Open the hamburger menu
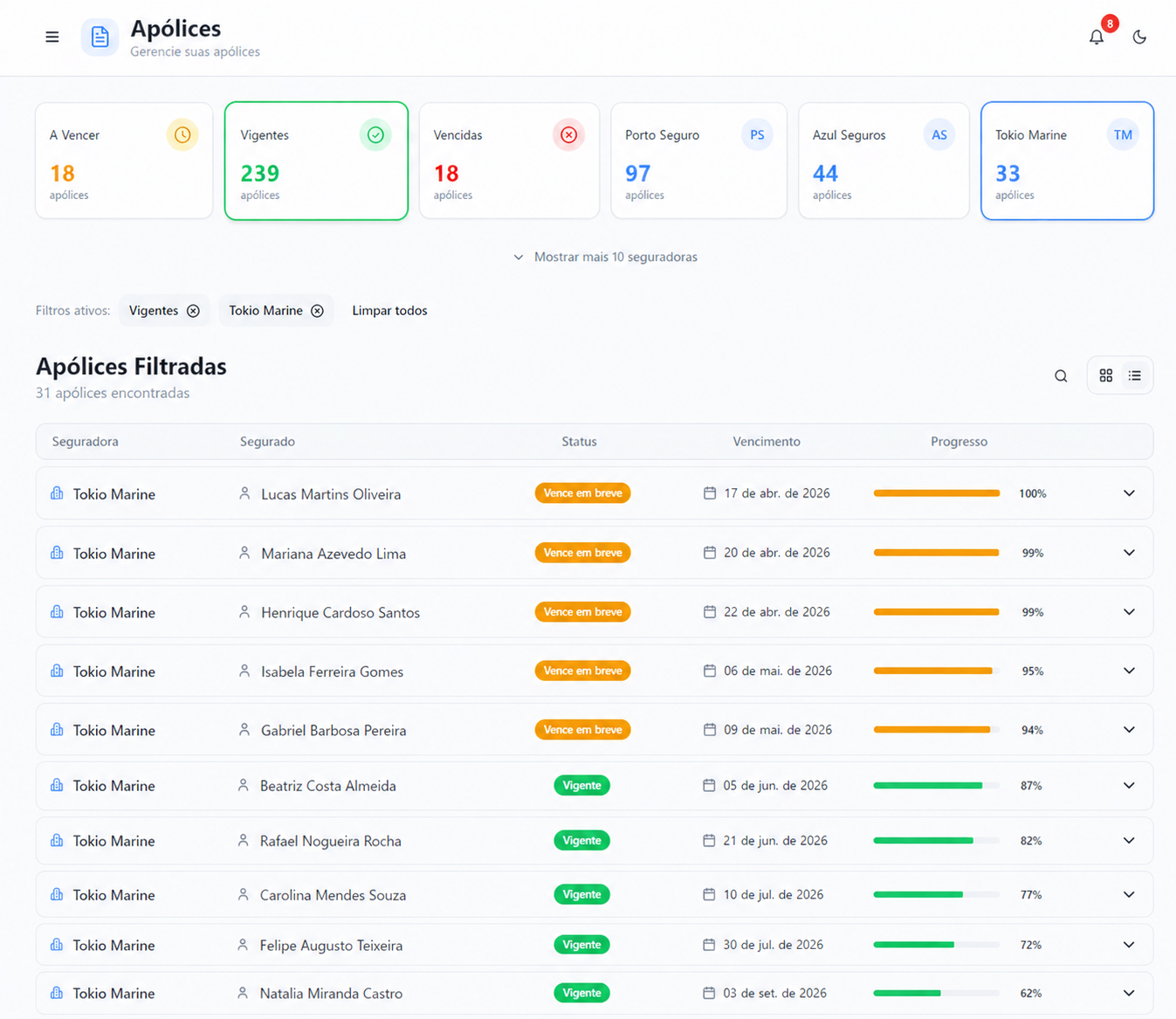 pyautogui.click(x=52, y=37)
